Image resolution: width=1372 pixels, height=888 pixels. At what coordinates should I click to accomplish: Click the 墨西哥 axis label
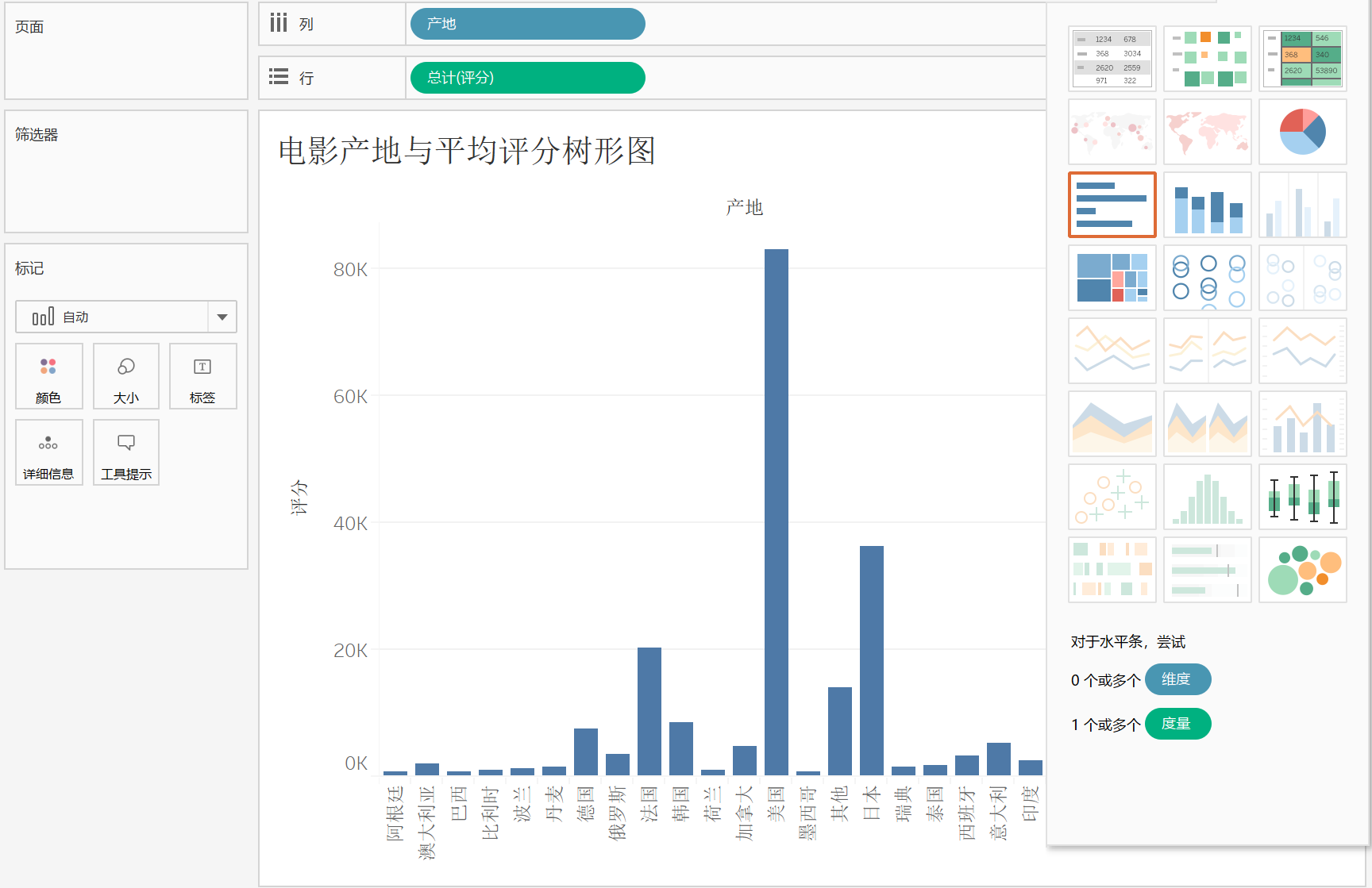(x=808, y=813)
